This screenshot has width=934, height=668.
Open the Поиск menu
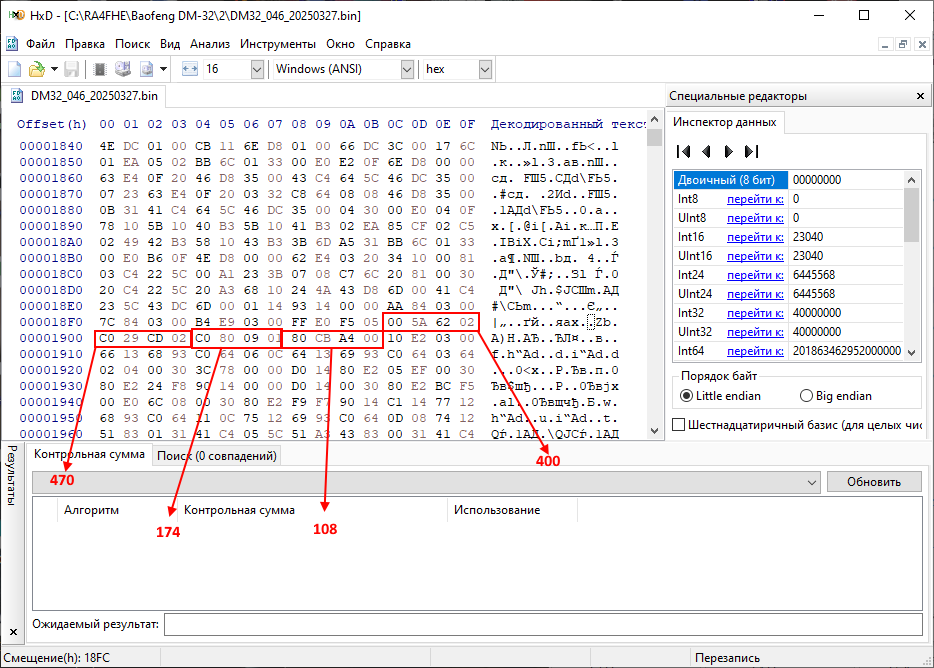132,44
